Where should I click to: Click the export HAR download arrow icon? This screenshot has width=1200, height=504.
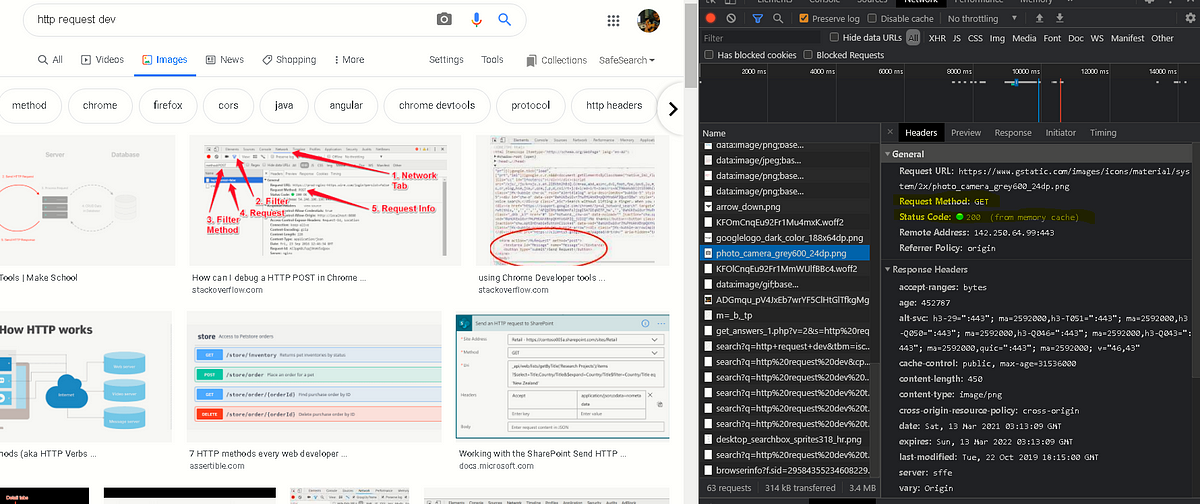[1060, 18]
